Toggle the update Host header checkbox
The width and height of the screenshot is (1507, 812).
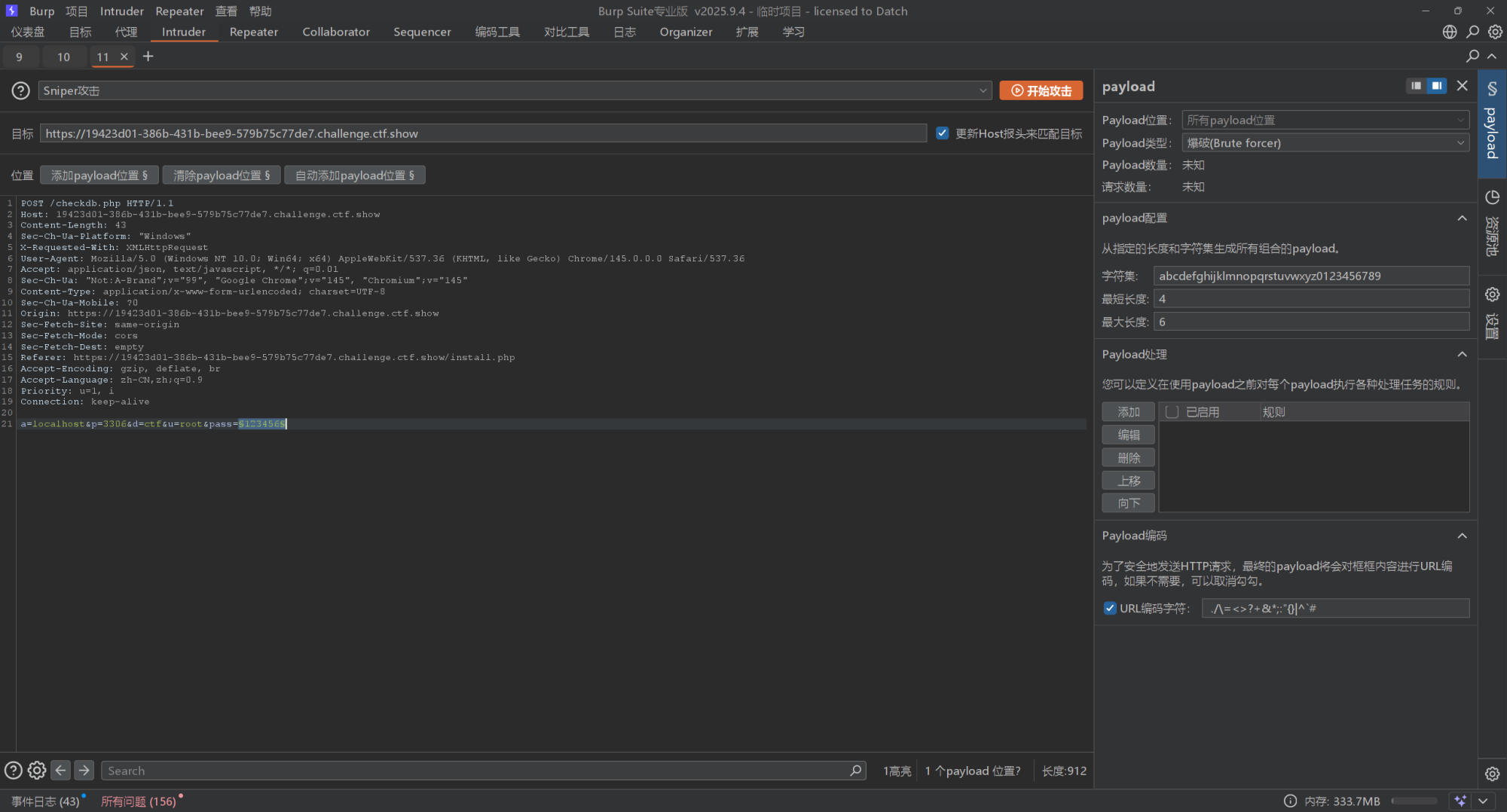[x=942, y=133]
